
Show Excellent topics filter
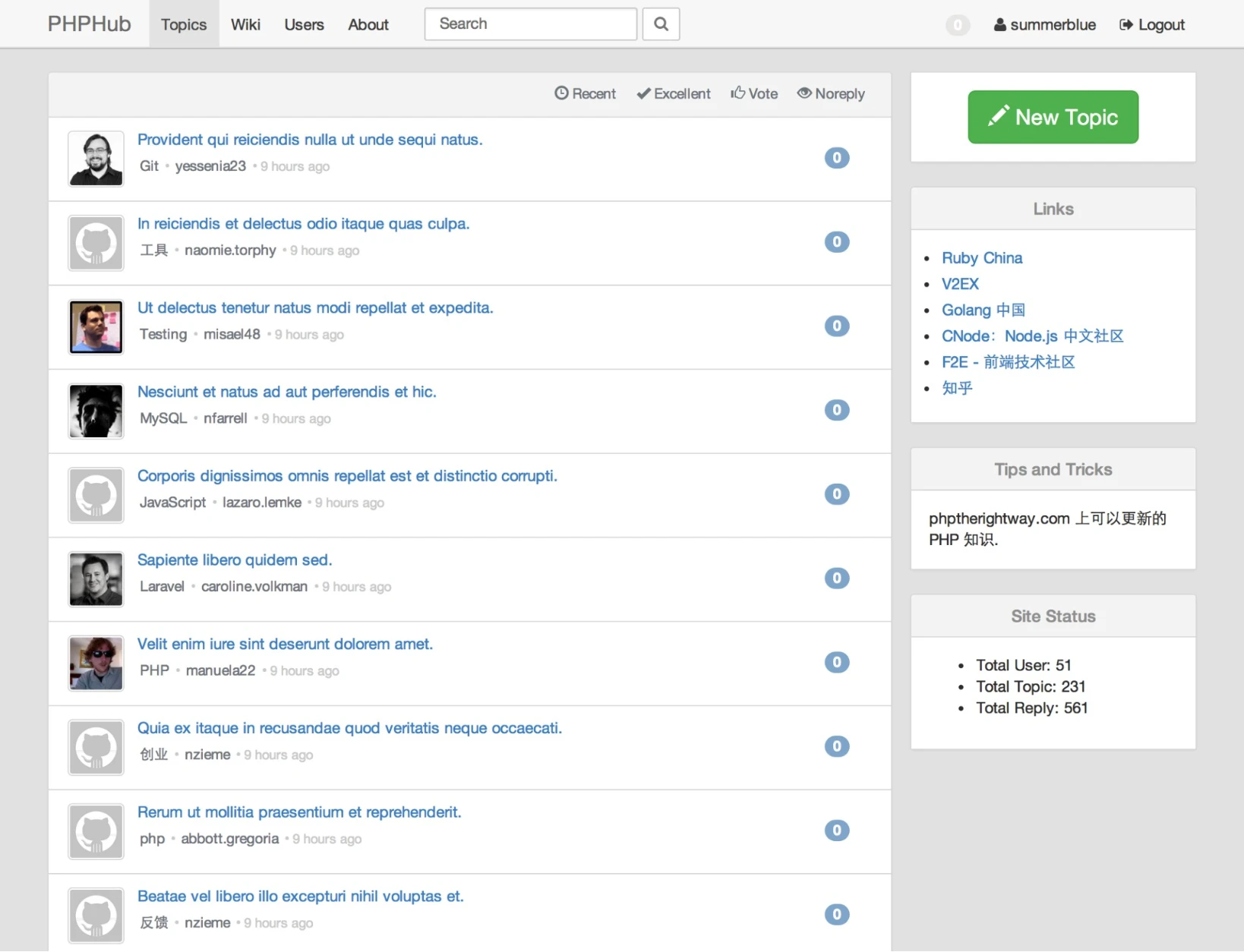[674, 93]
